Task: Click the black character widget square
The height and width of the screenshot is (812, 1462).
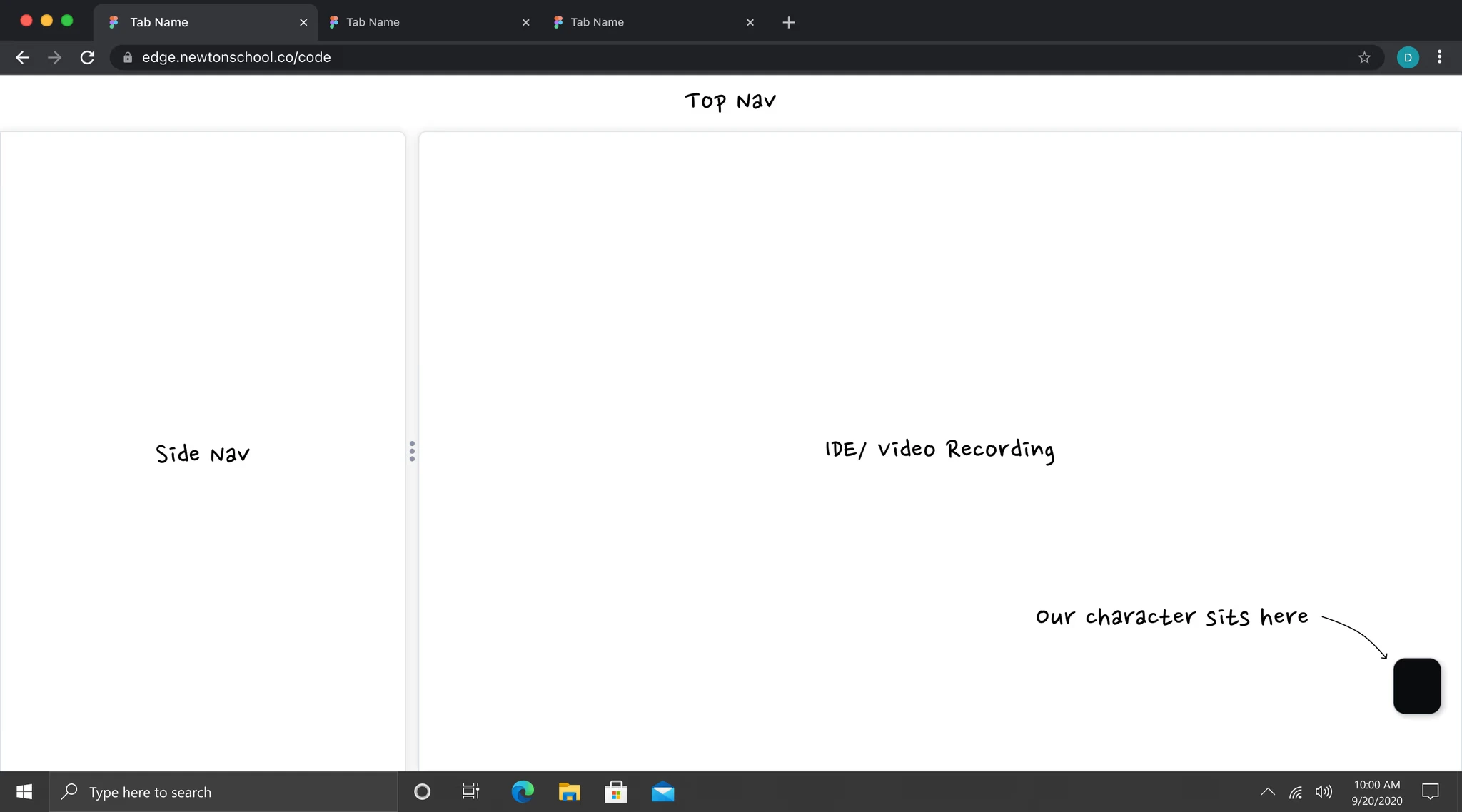Action: click(x=1416, y=686)
